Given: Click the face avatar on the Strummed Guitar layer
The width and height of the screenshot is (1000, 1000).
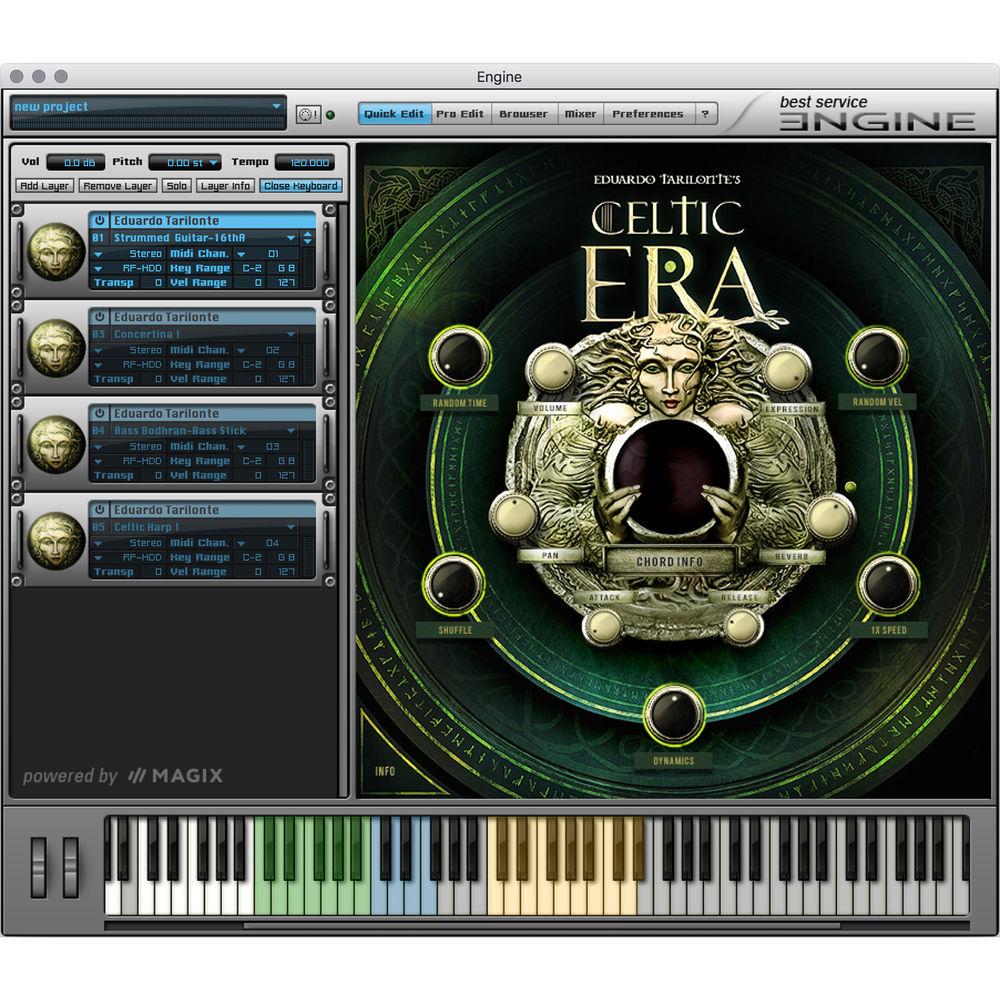Looking at the screenshot, I should 54,253.
